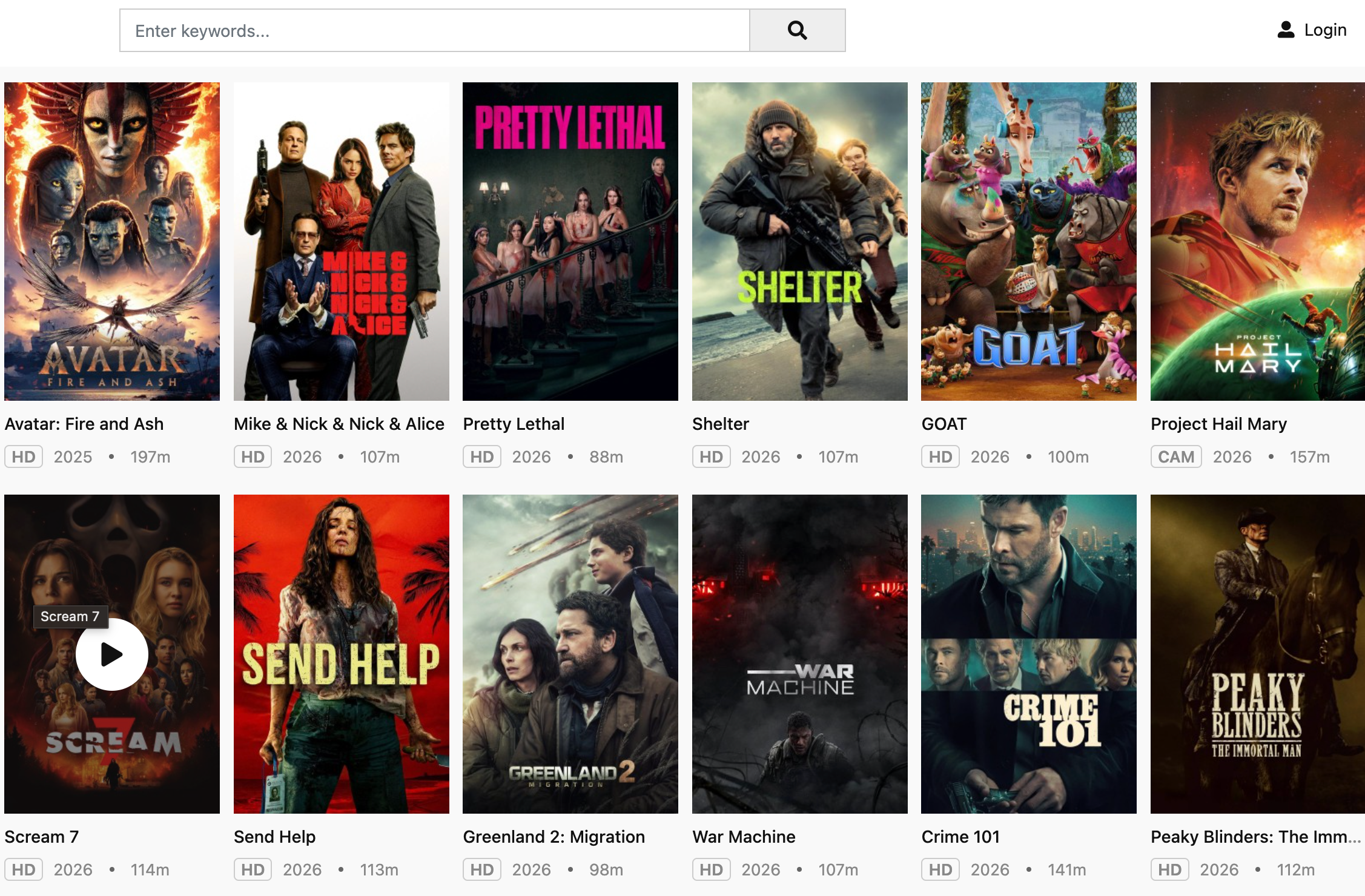Click the 112m runtime under Peaky Blinders
Screen dimensions: 1365x896
(1296, 869)
